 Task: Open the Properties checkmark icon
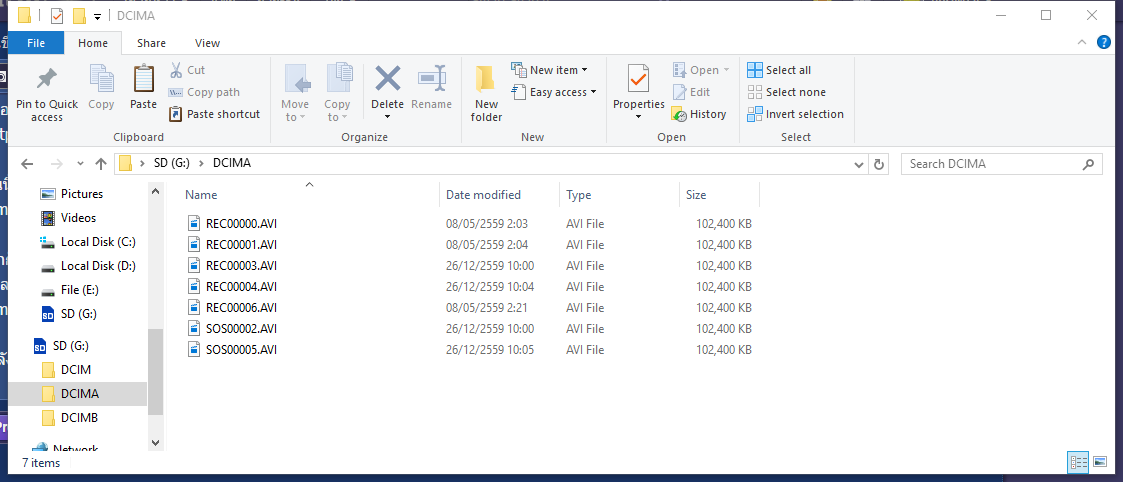(638, 78)
